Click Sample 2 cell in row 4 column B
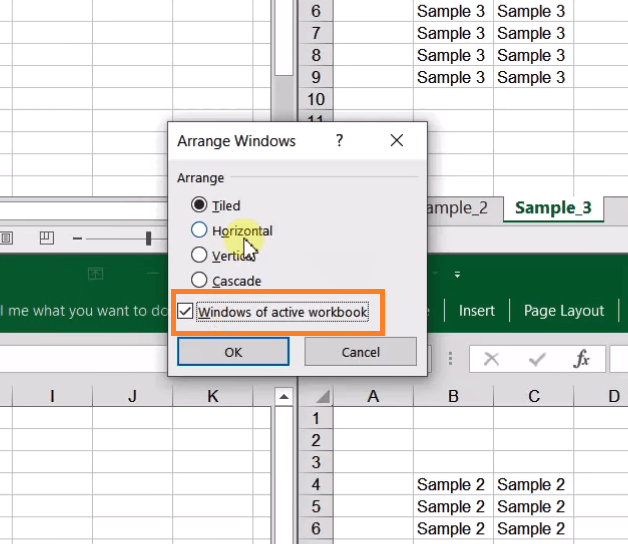 (453, 484)
